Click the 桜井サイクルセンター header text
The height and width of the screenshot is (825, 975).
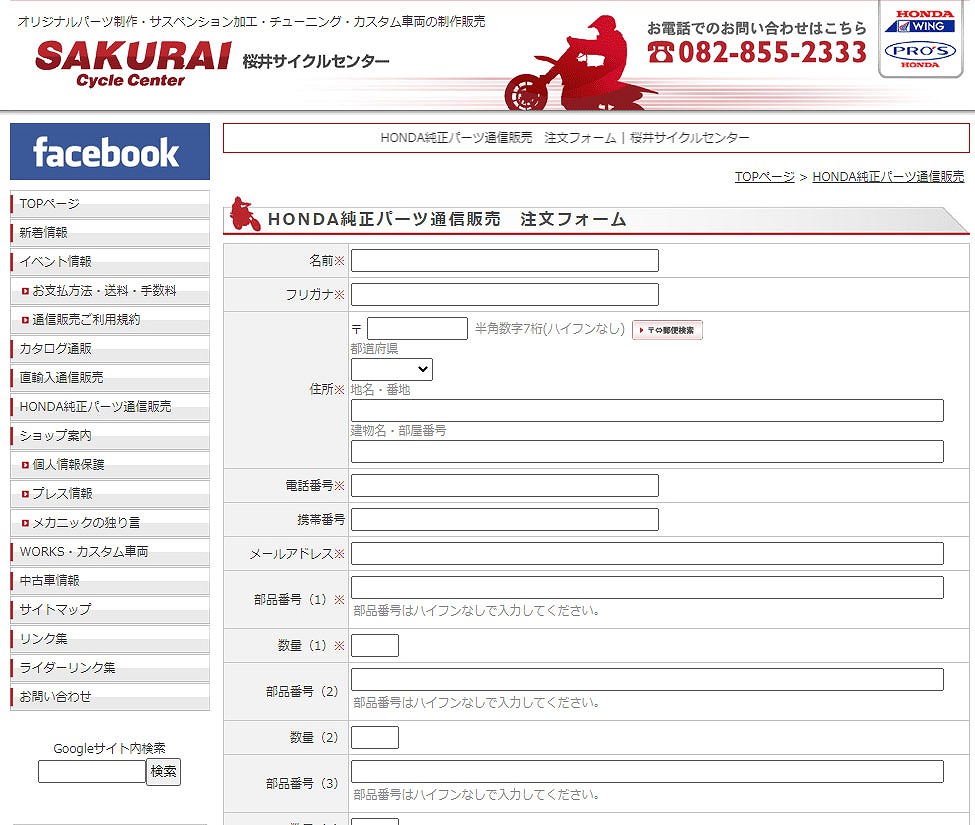(x=316, y=61)
